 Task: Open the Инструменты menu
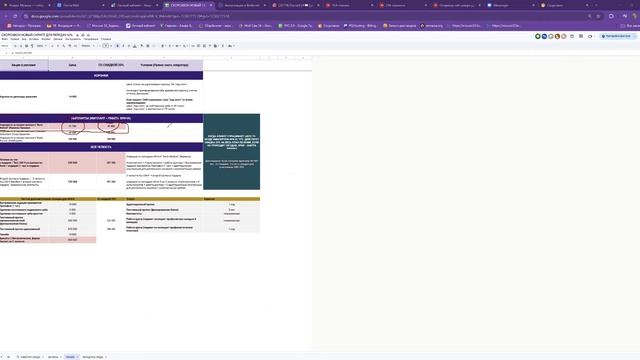click(x=73, y=39)
